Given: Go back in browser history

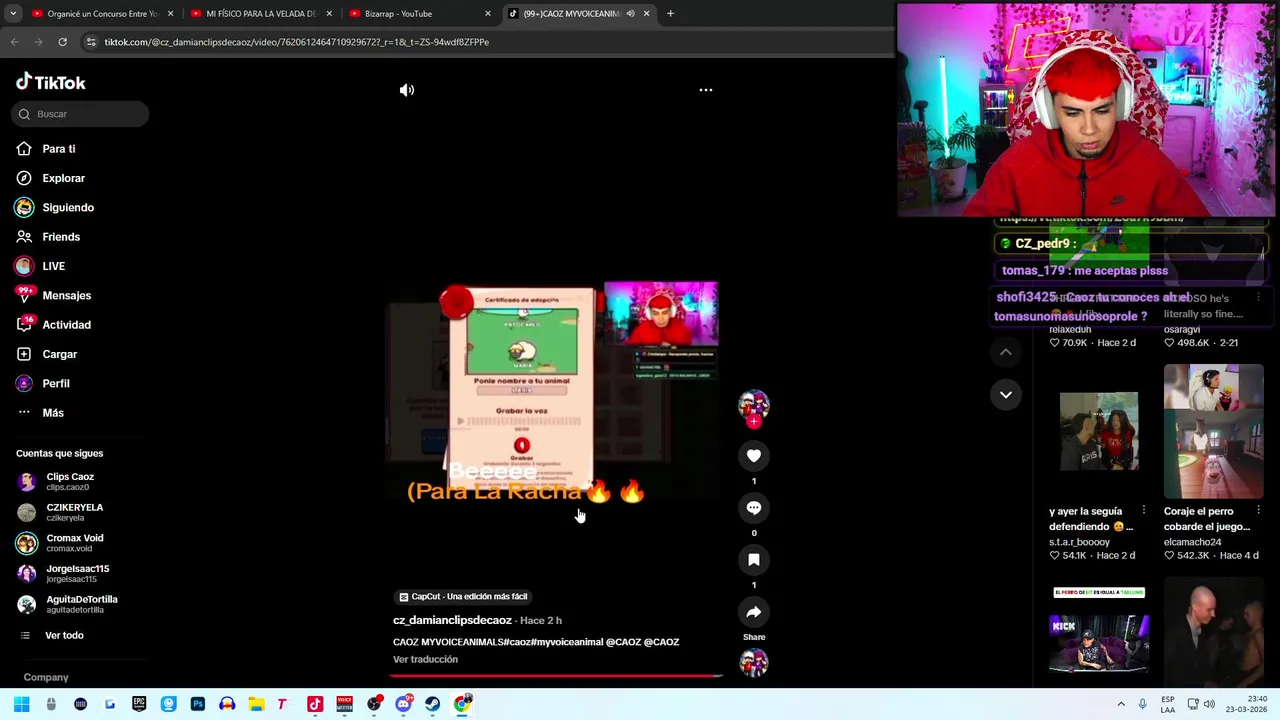Looking at the screenshot, I should [14, 42].
